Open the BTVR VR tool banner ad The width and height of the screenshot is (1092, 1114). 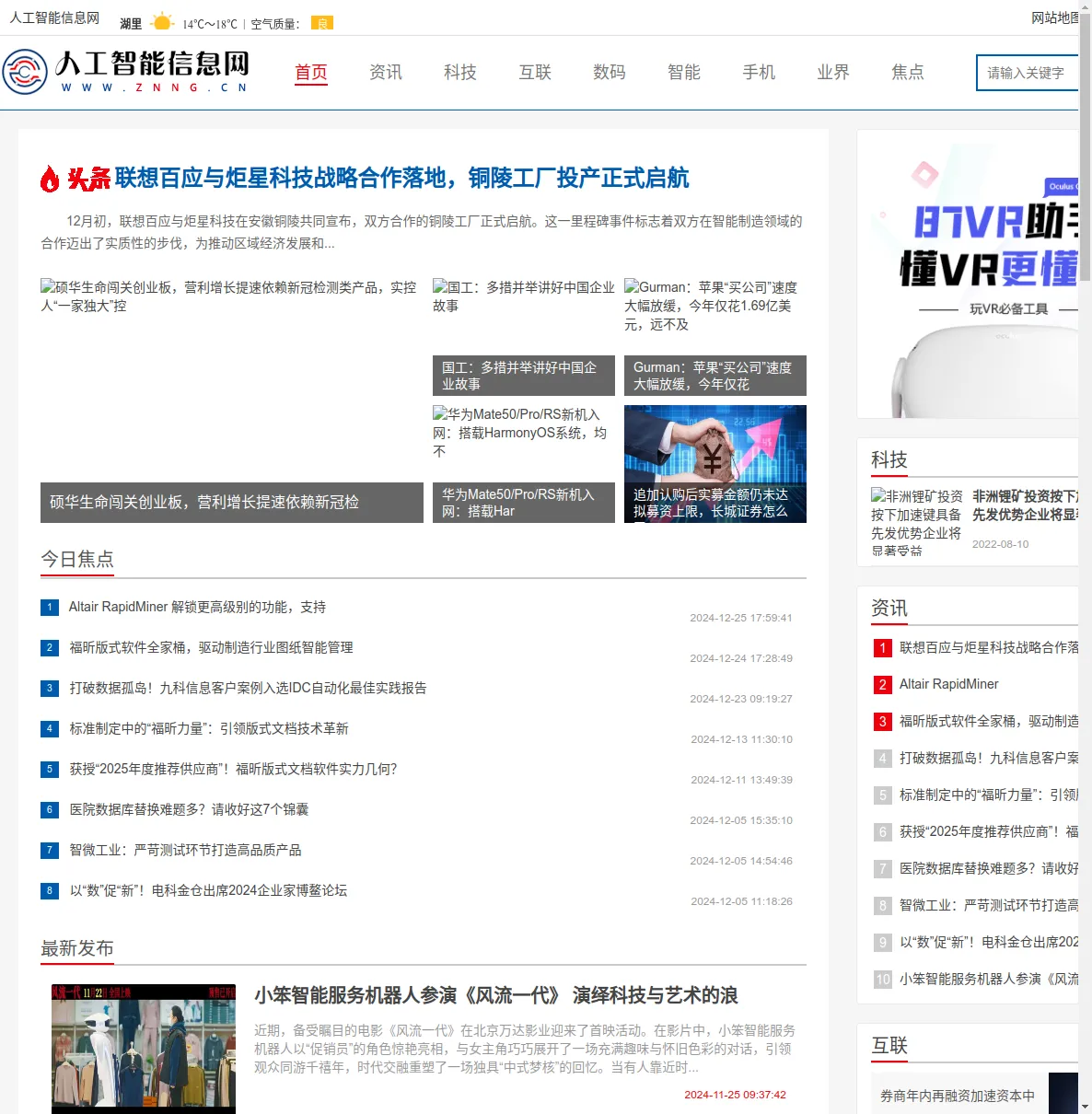pyautogui.click(x=968, y=273)
